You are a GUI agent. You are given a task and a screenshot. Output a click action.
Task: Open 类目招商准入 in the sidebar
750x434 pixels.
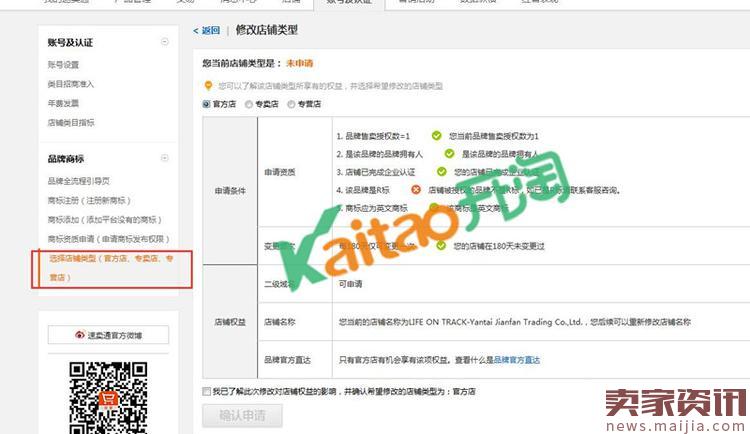click(71, 84)
